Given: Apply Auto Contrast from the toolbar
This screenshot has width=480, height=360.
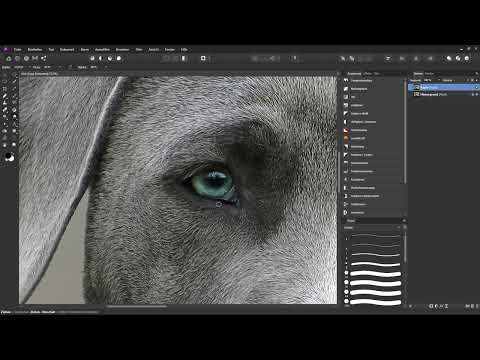Looking at the screenshot, I should [101, 58].
